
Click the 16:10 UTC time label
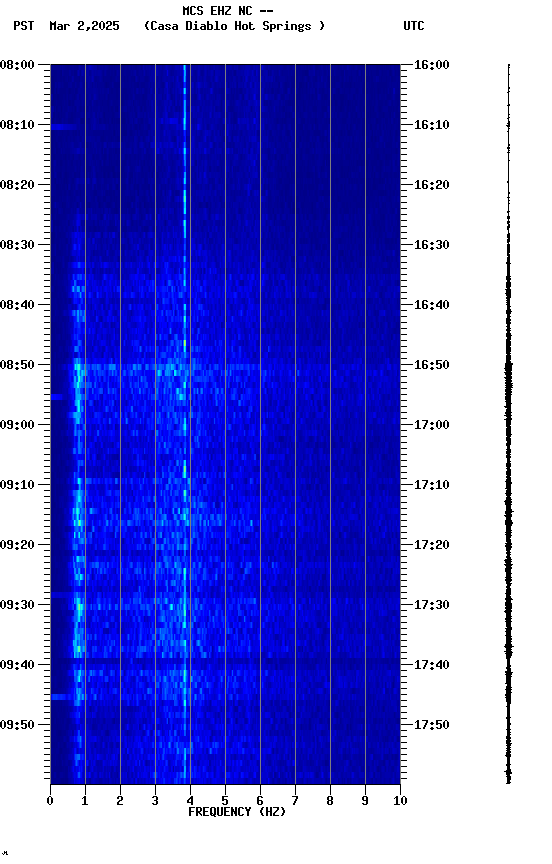coord(432,125)
